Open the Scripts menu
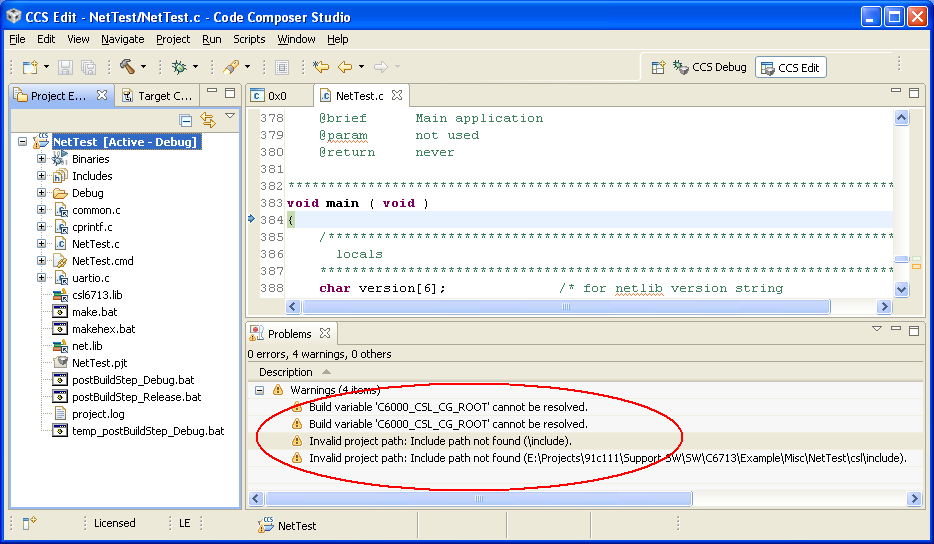934x544 pixels. click(249, 39)
